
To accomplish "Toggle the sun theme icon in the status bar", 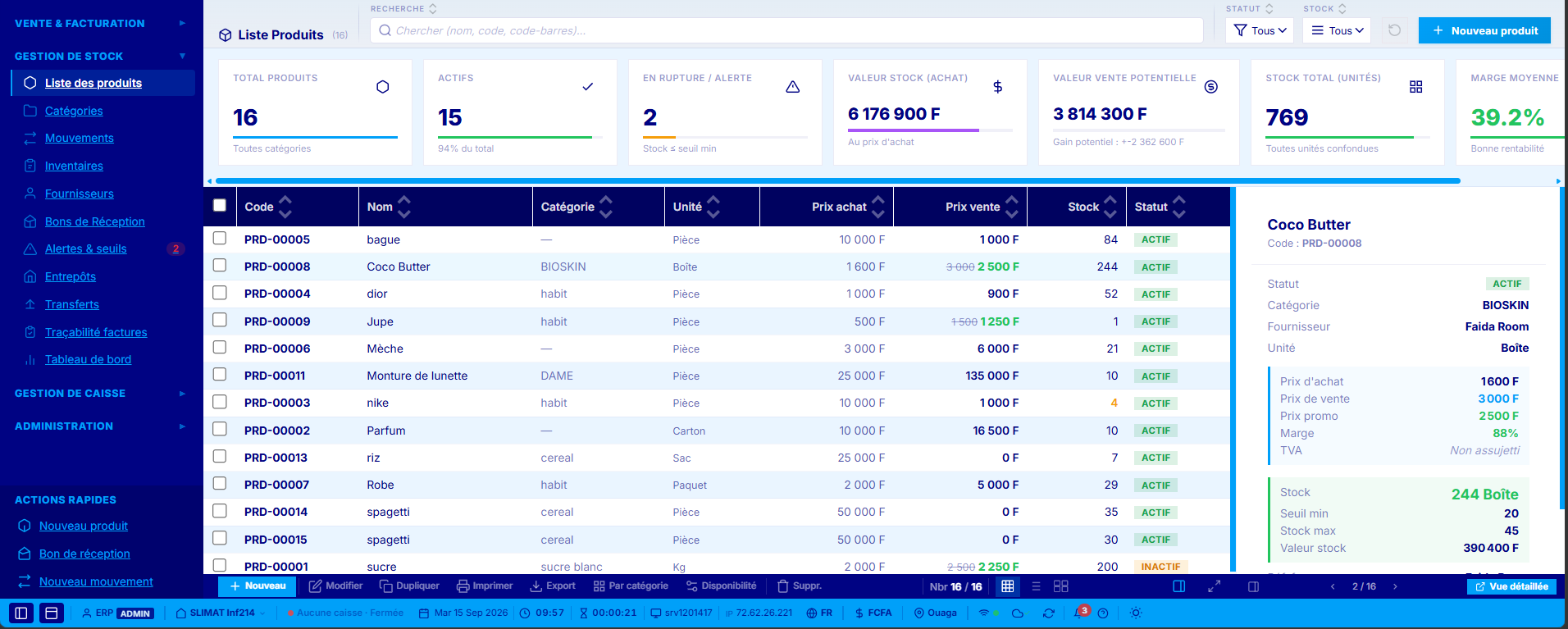I will 1136,613.
